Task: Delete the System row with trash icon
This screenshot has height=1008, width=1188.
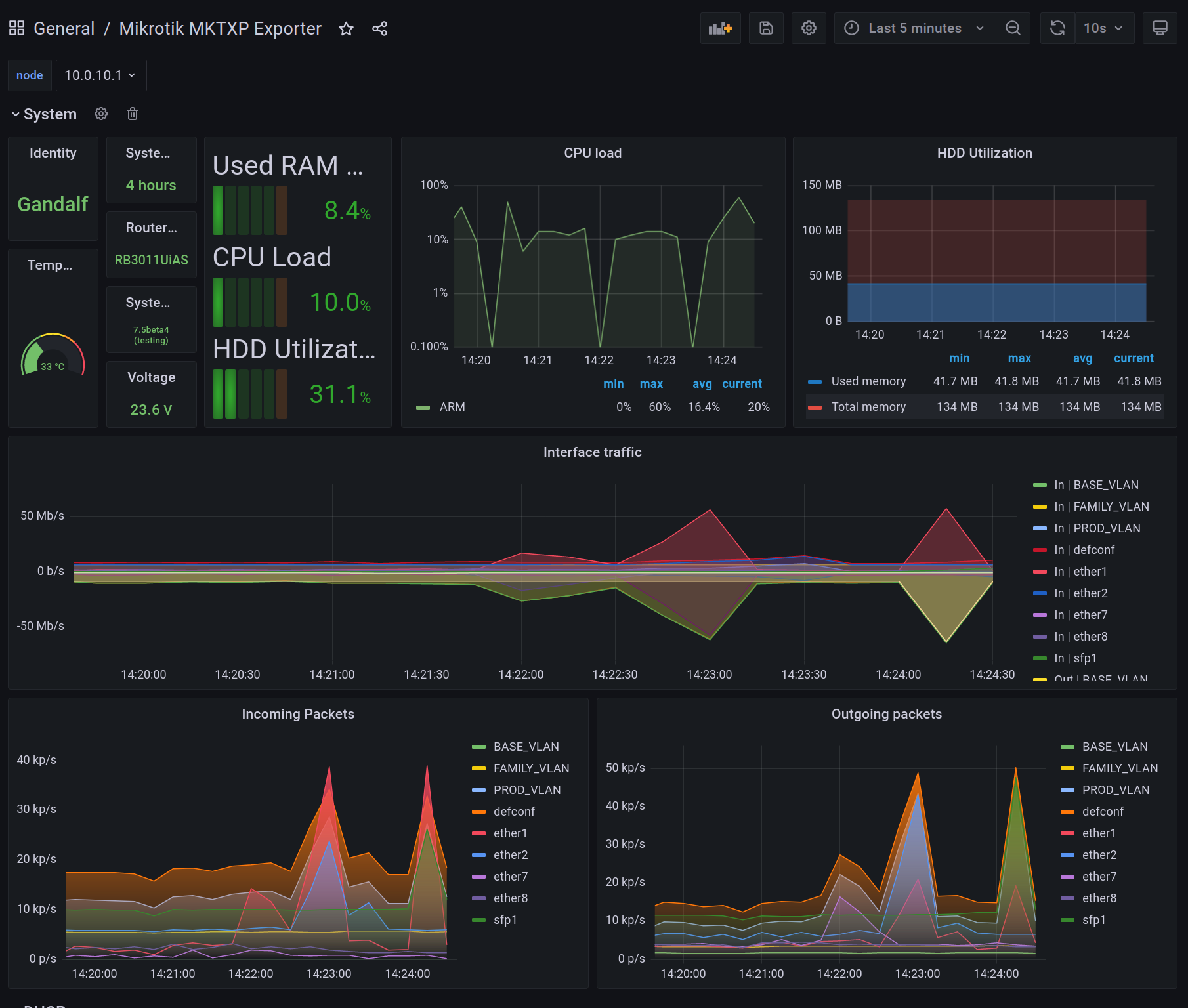Action: [x=133, y=114]
